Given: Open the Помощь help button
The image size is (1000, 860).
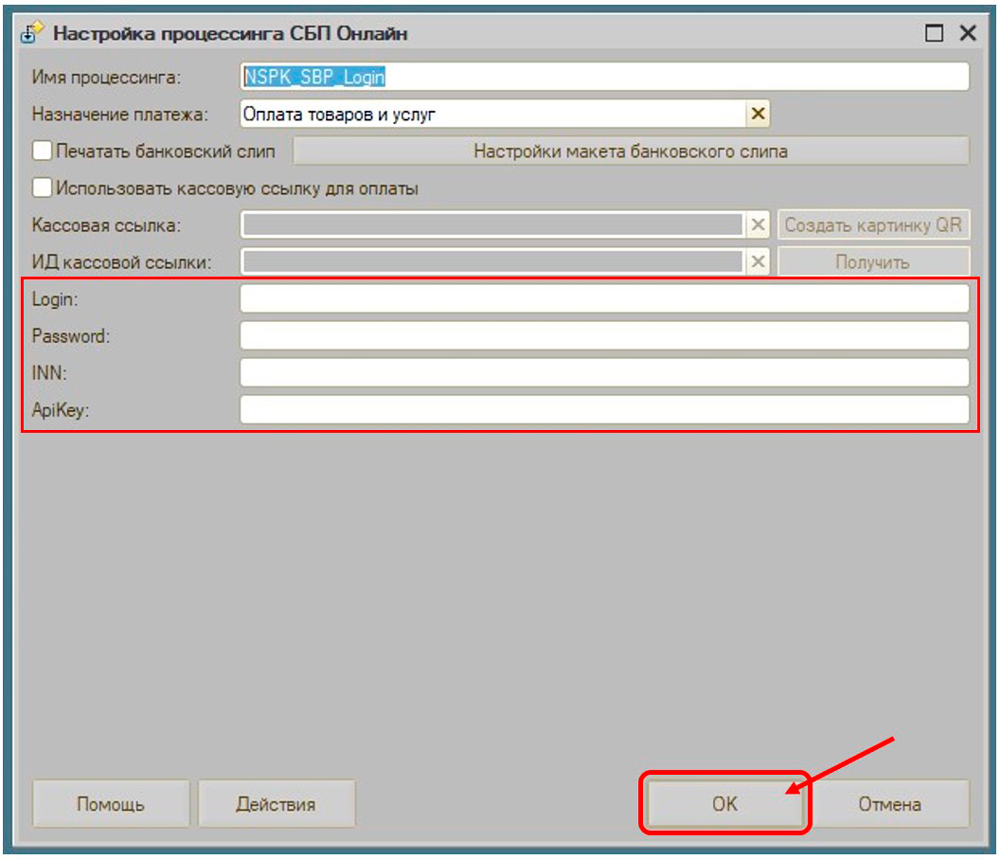Looking at the screenshot, I should pos(110,804).
